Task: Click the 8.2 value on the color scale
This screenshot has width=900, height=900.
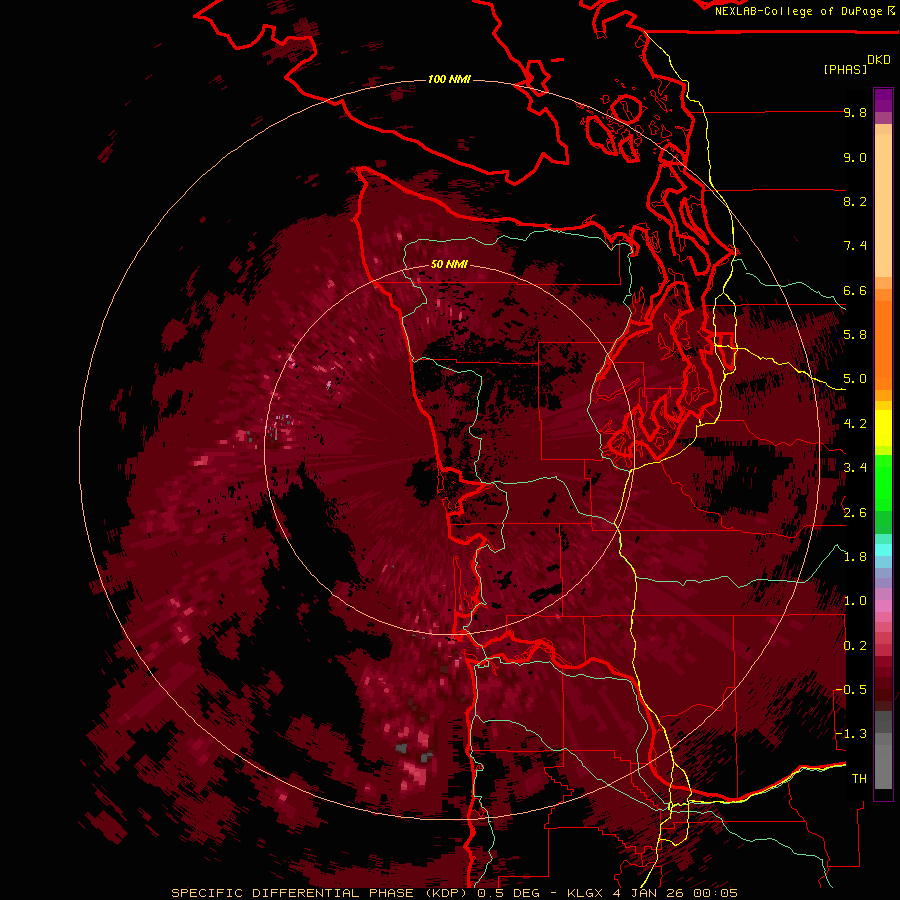Action: pyautogui.click(x=855, y=201)
